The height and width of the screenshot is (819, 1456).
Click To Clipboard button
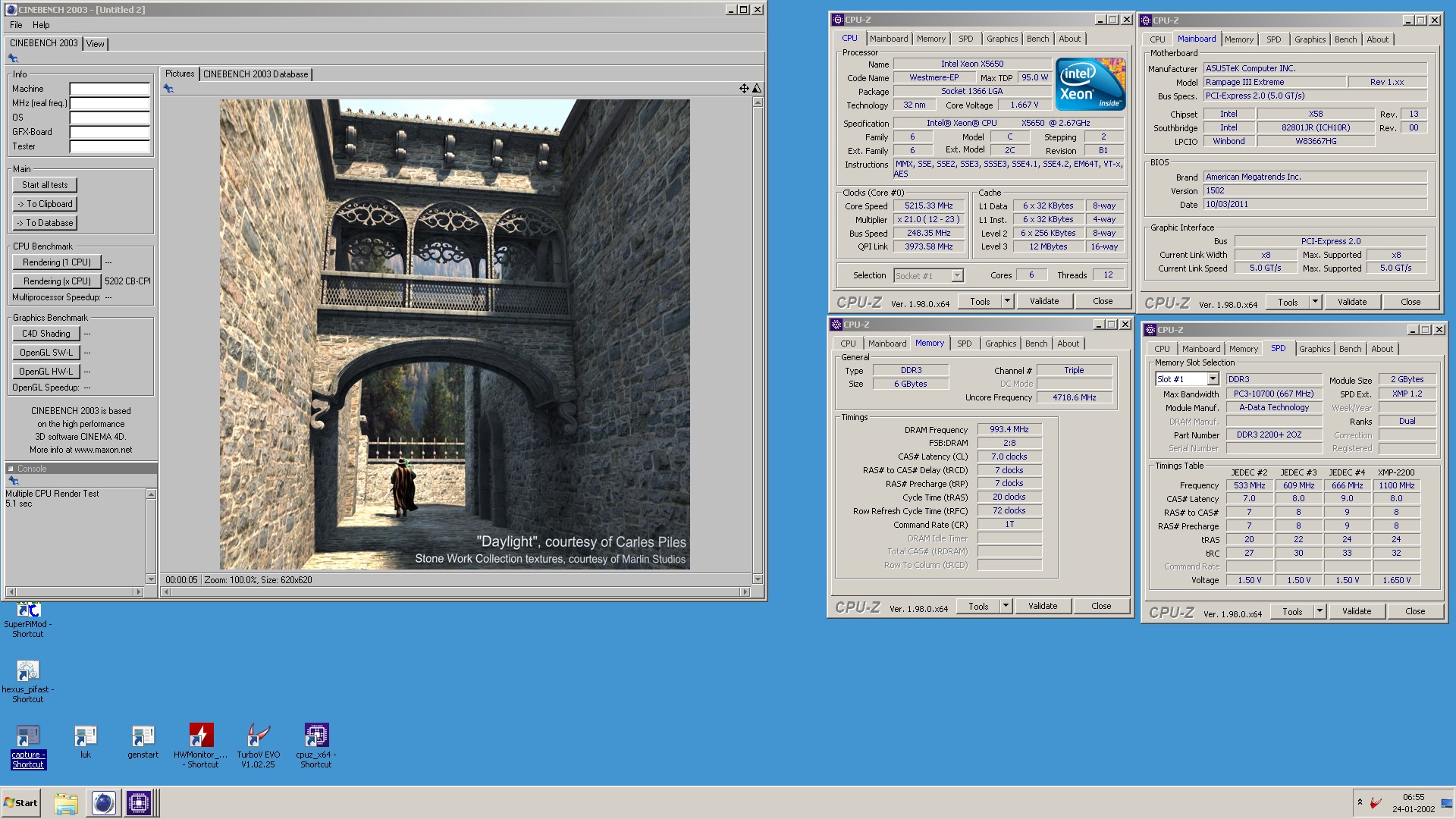click(45, 204)
